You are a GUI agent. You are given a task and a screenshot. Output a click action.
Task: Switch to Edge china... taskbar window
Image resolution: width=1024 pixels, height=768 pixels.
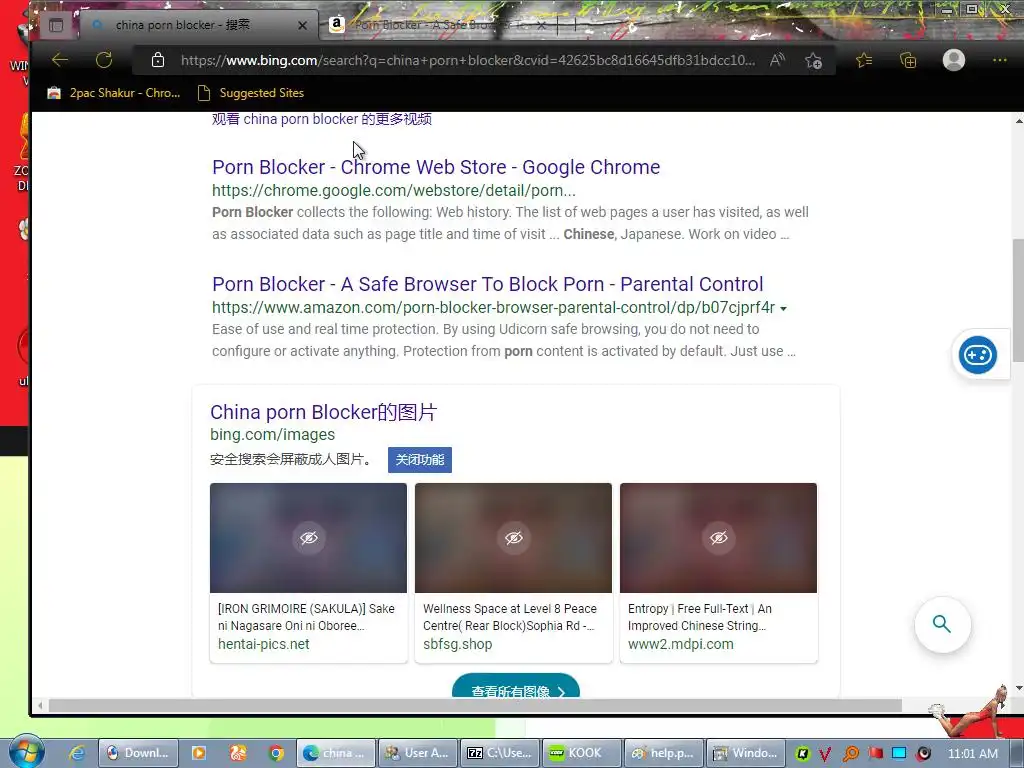pyautogui.click(x=336, y=753)
